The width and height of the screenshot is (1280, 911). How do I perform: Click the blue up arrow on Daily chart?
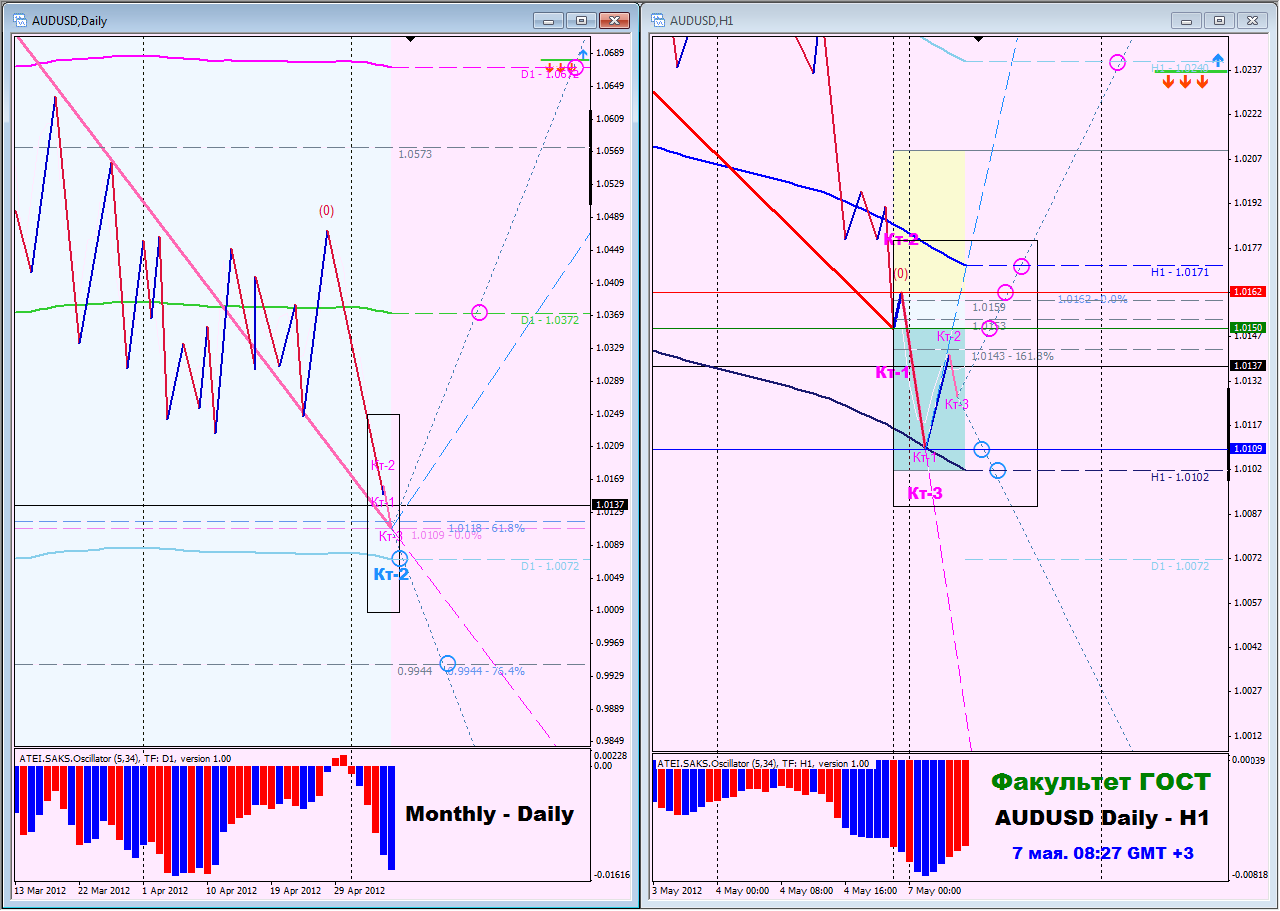(x=582, y=53)
